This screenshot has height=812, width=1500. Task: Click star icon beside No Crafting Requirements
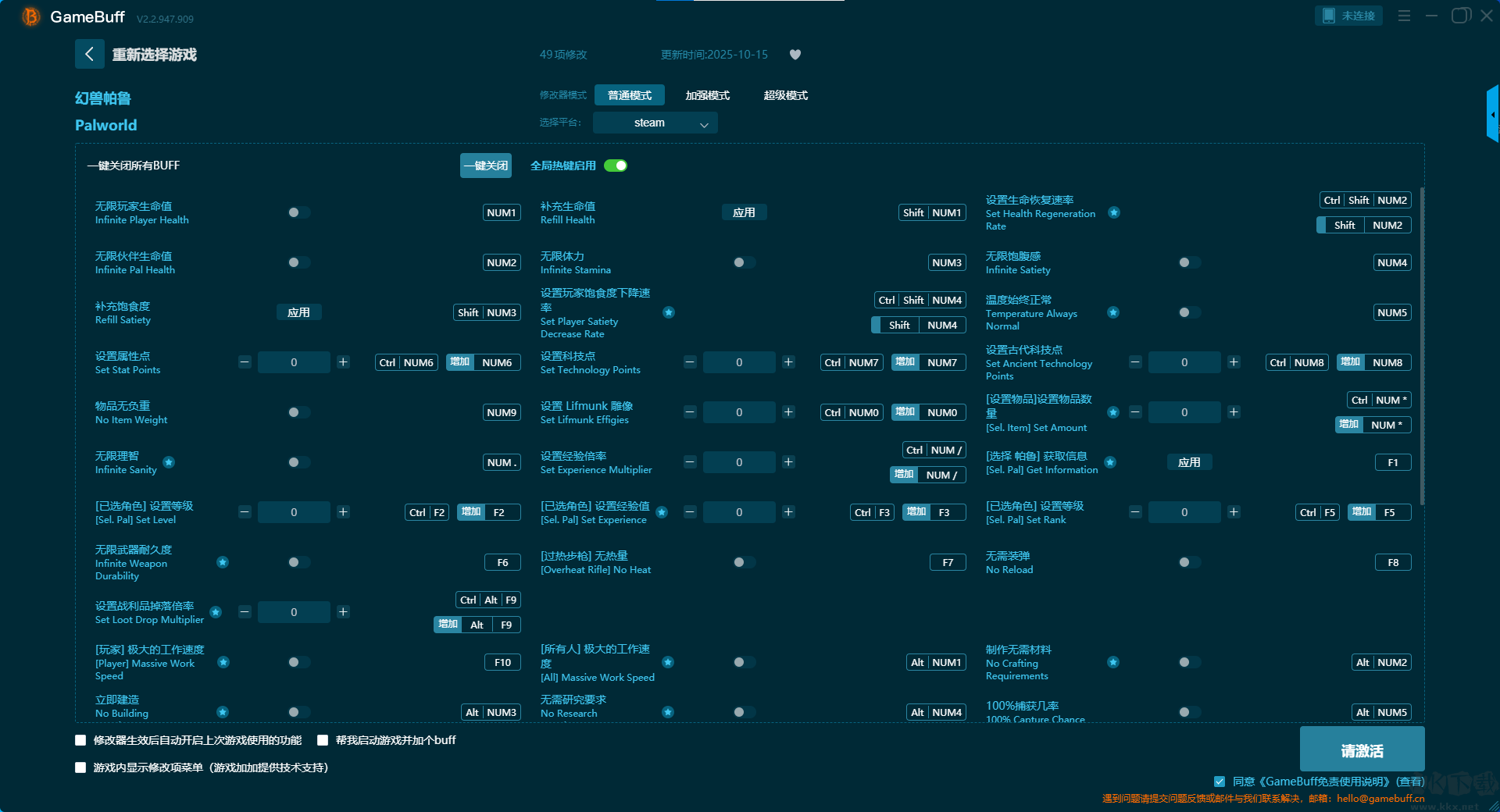[x=1113, y=662]
